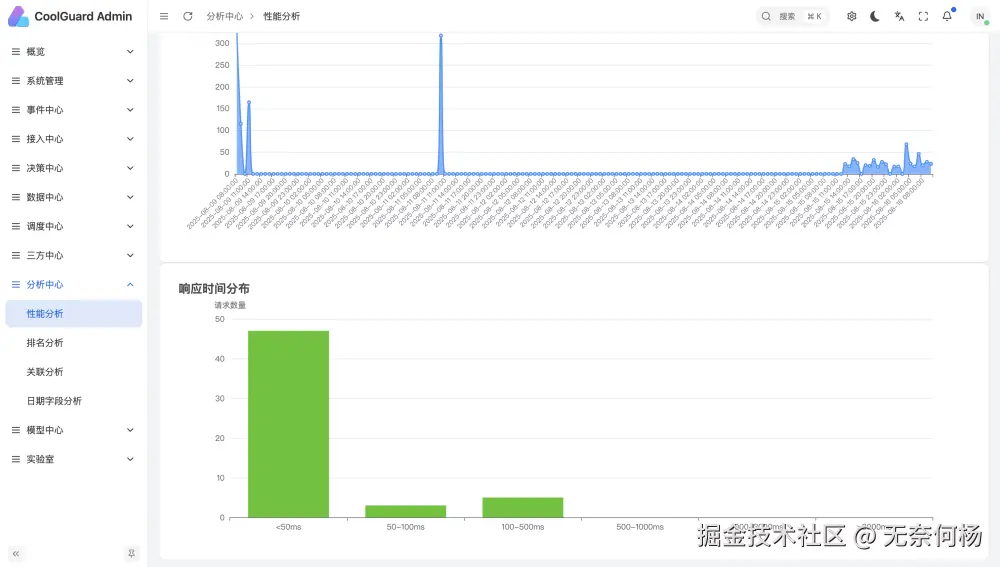Expand the 决策中心 menu chevron
Viewport: 1000px width, 567px height.
[x=130, y=168]
